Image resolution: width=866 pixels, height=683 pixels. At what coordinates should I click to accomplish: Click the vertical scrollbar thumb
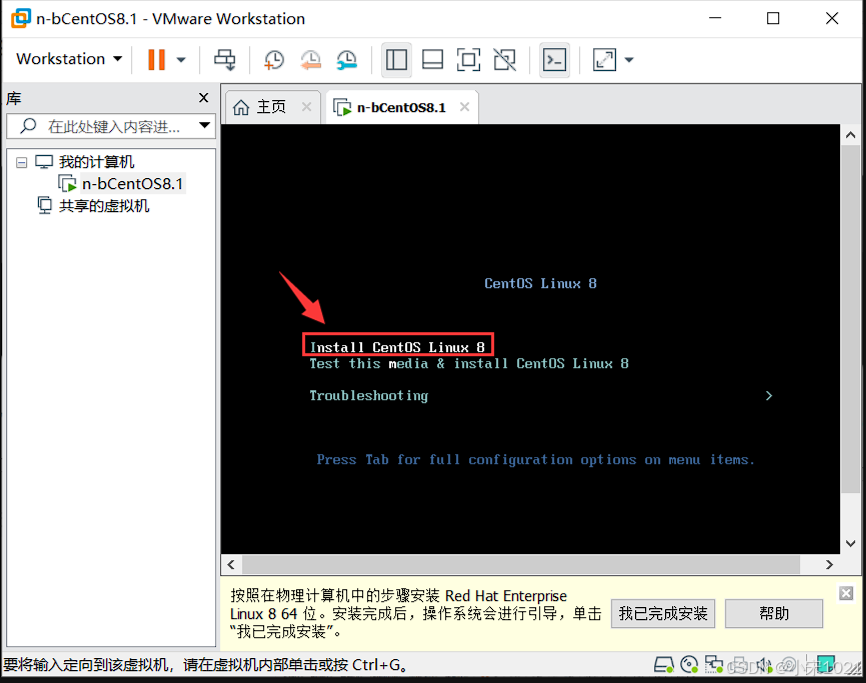pyautogui.click(x=851, y=319)
